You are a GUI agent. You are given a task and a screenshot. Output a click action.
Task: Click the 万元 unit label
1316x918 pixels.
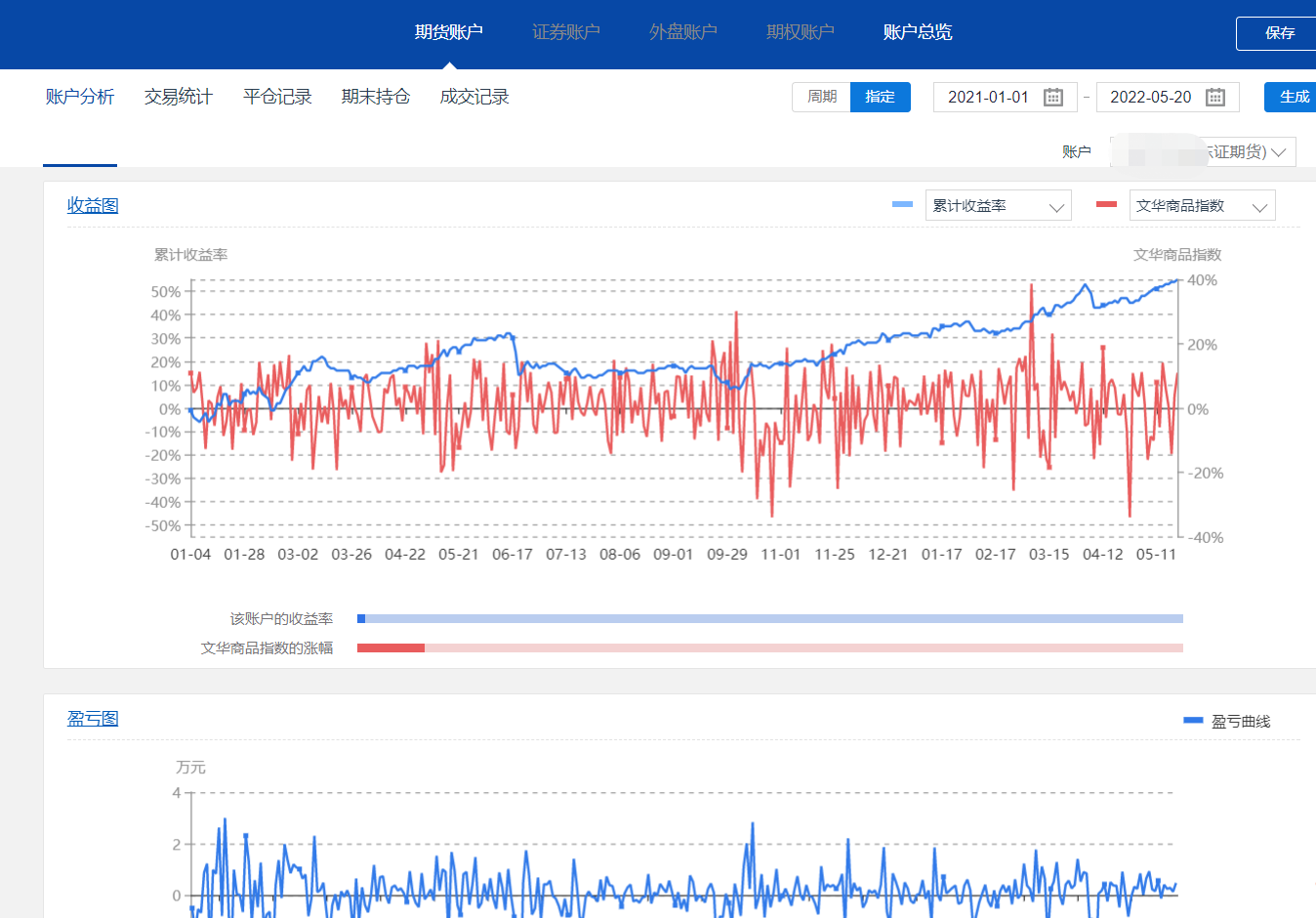(190, 767)
